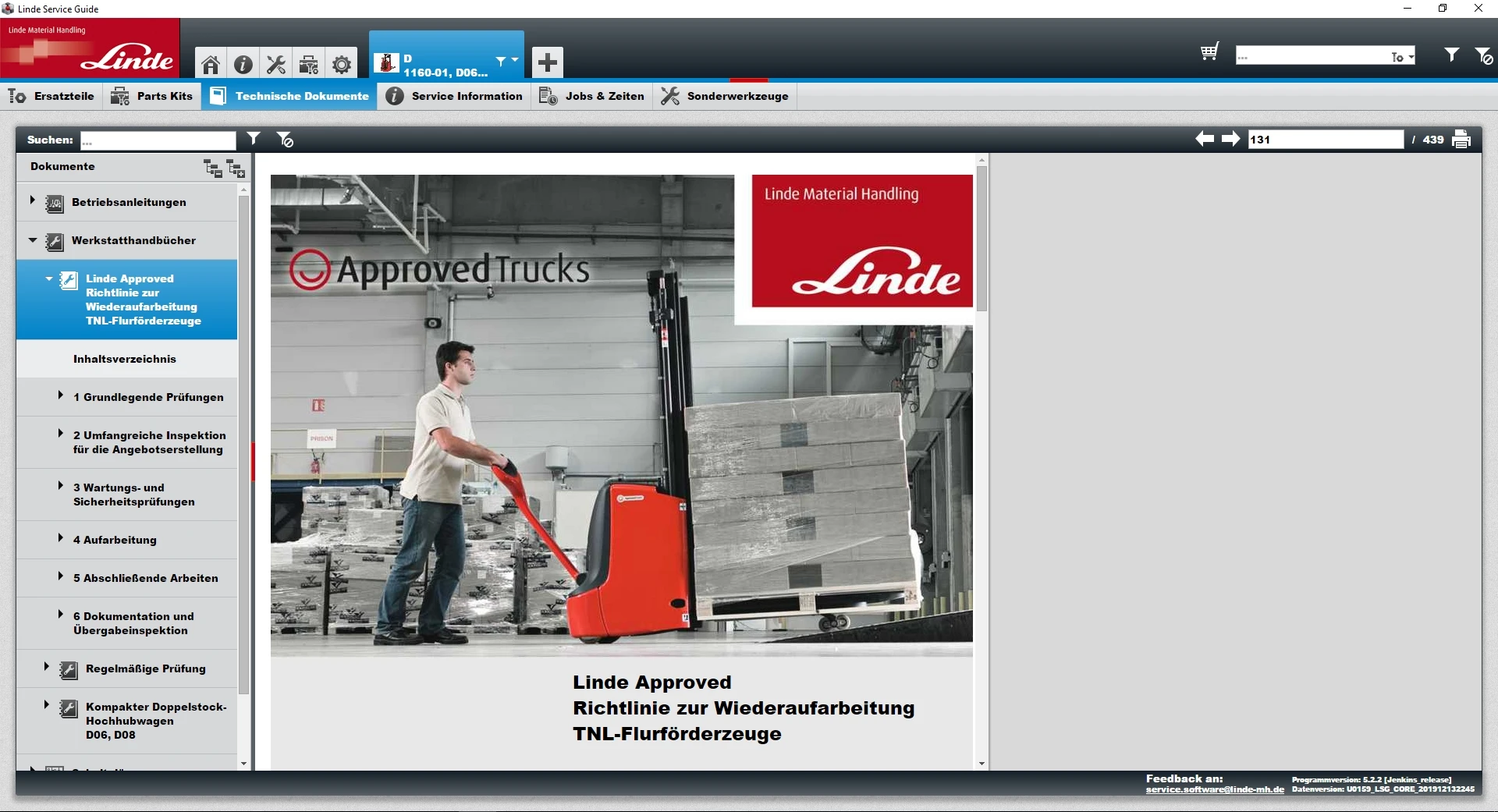
Task: Open the truck tab dropdown arrow
Action: (515, 59)
